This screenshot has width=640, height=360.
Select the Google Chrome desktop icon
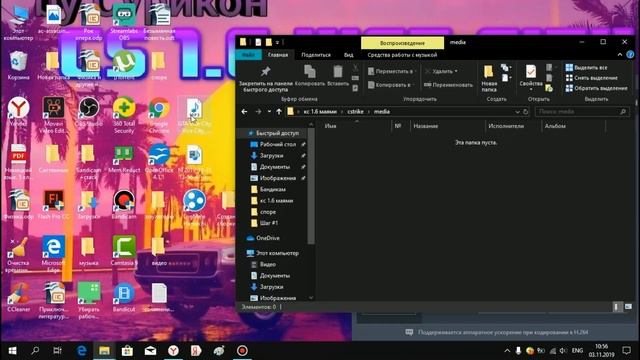(x=159, y=115)
